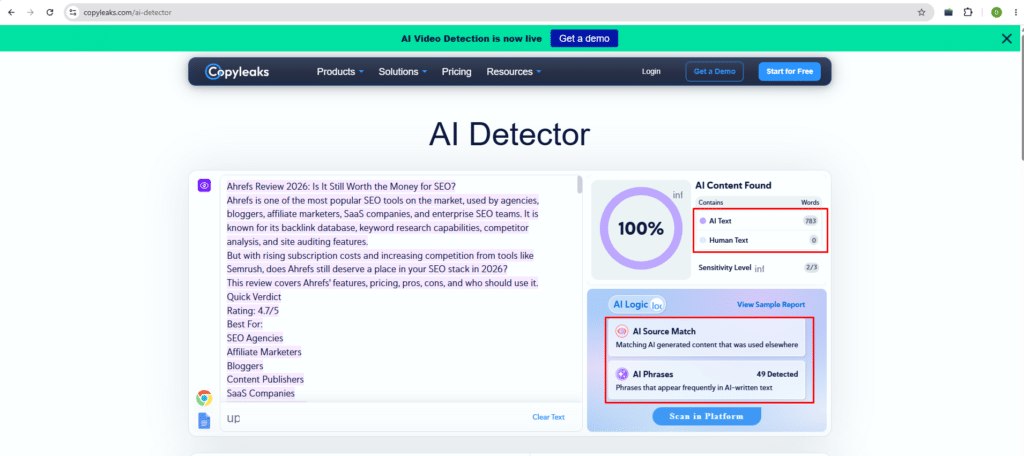
Task: Expand the Products dropdown menu
Action: [340, 72]
